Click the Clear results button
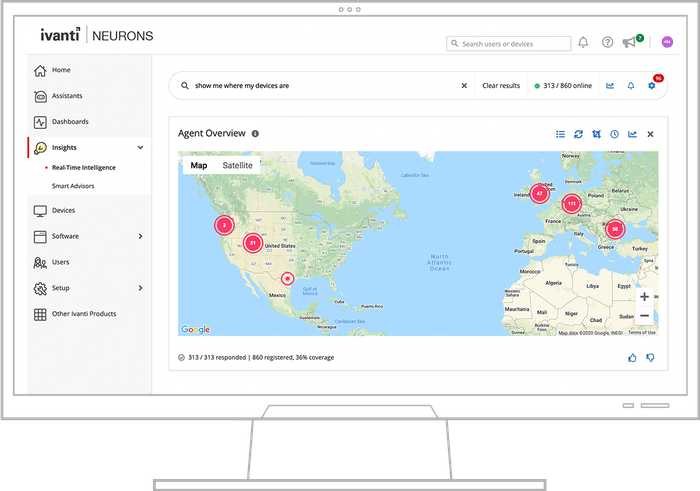Viewport: 700px width, 491px height. tap(501, 86)
